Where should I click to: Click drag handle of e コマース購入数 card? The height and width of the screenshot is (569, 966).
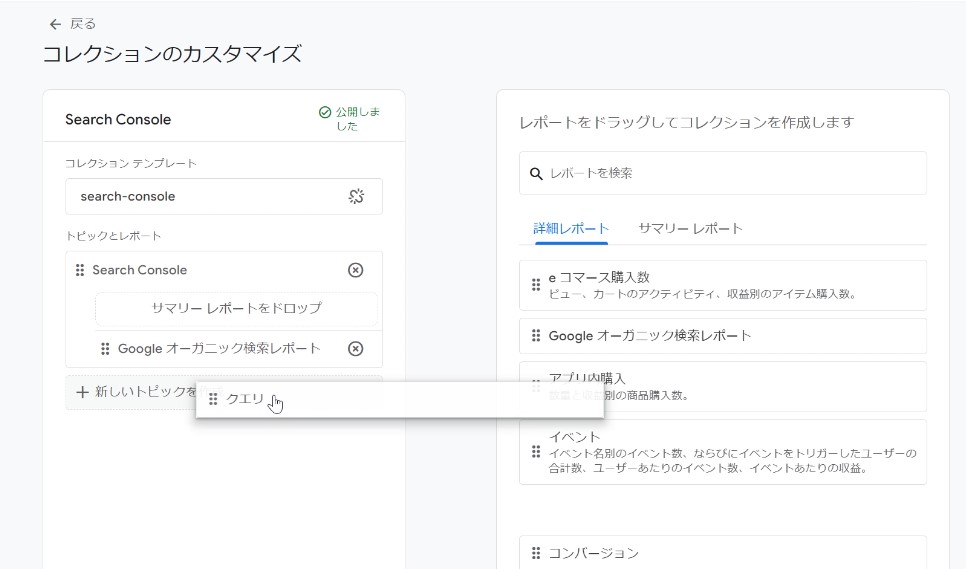(536, 284)
